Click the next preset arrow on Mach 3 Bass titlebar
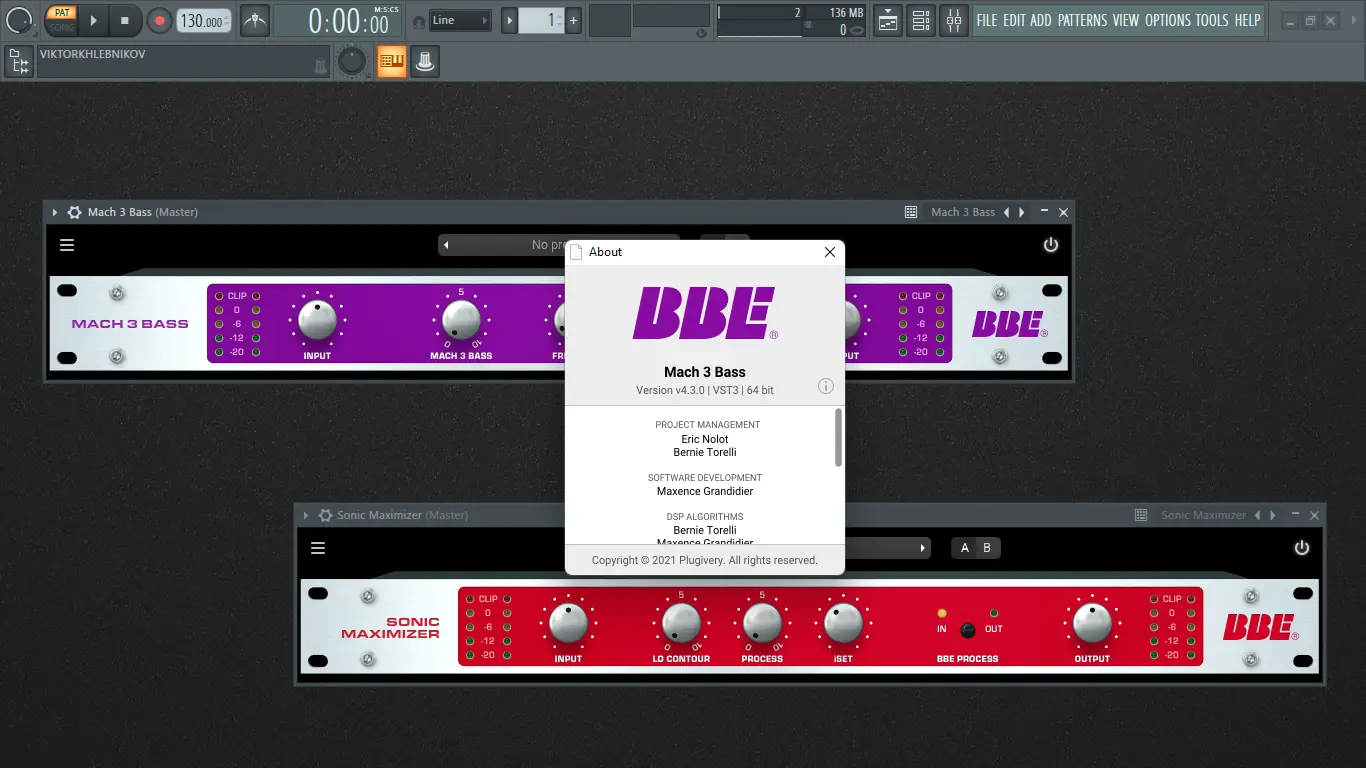This screenshot has height=768, width=1366. click(x=1021, y=212)
